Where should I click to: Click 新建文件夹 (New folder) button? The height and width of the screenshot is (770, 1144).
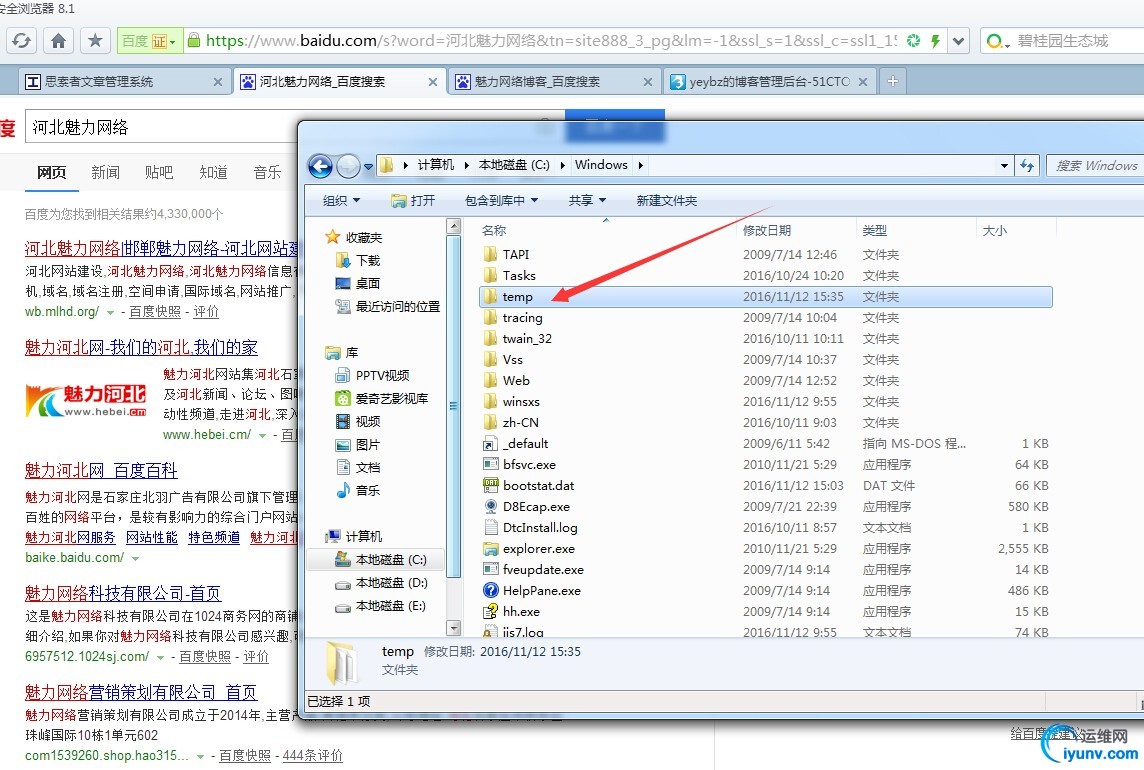pos(666,200)
